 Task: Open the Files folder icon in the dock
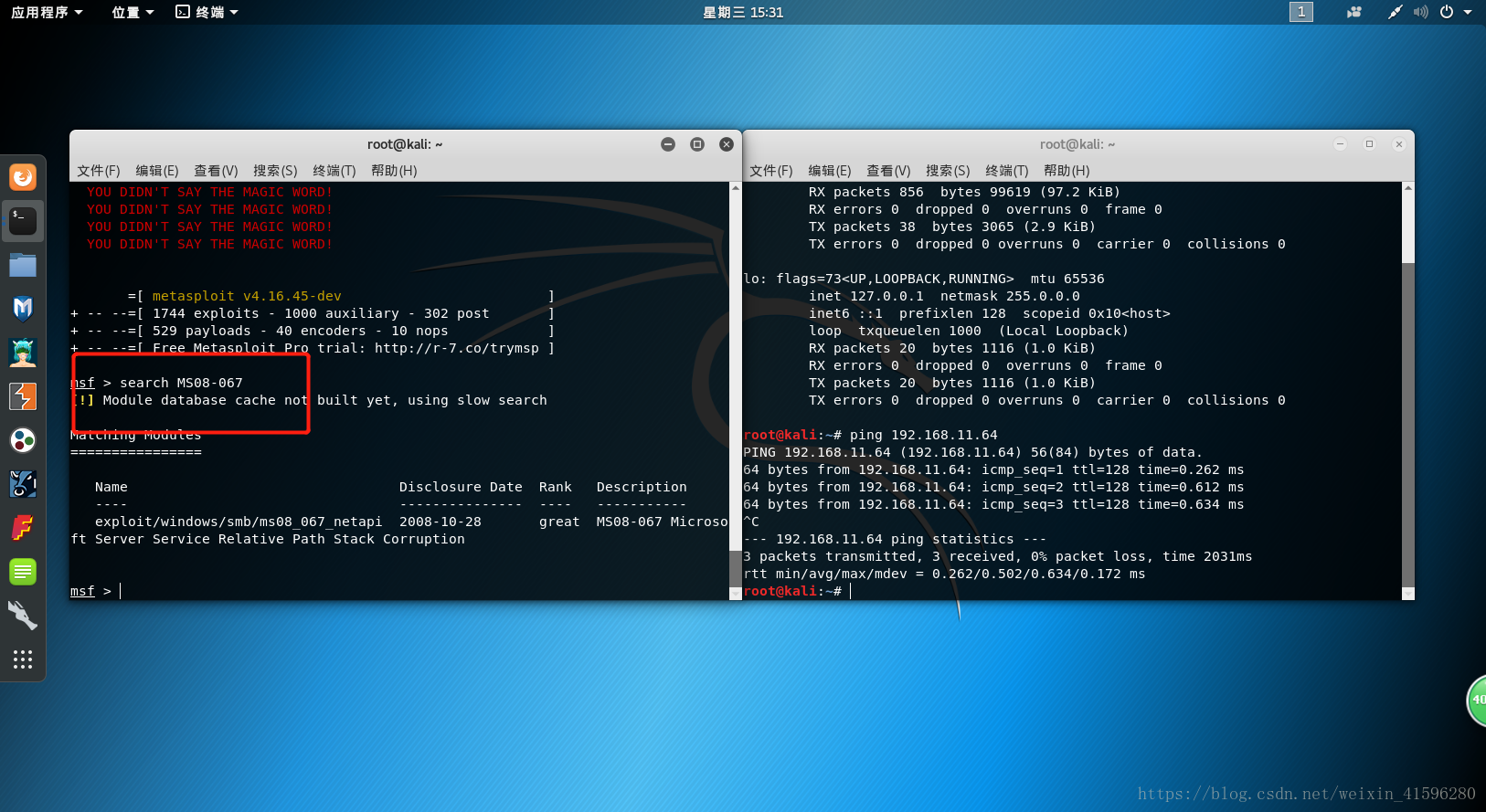23,265
